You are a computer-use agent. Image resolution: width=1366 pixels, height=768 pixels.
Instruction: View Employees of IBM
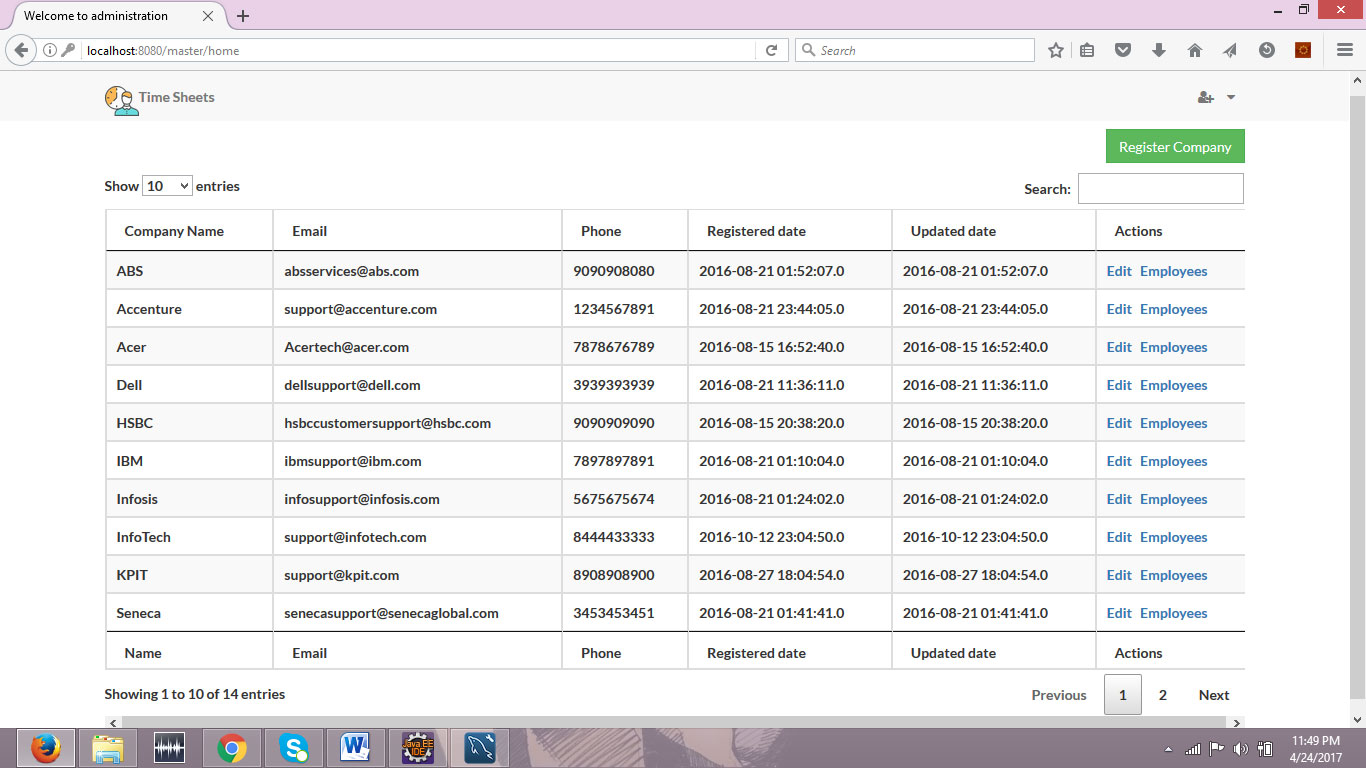coord(1174,461)
